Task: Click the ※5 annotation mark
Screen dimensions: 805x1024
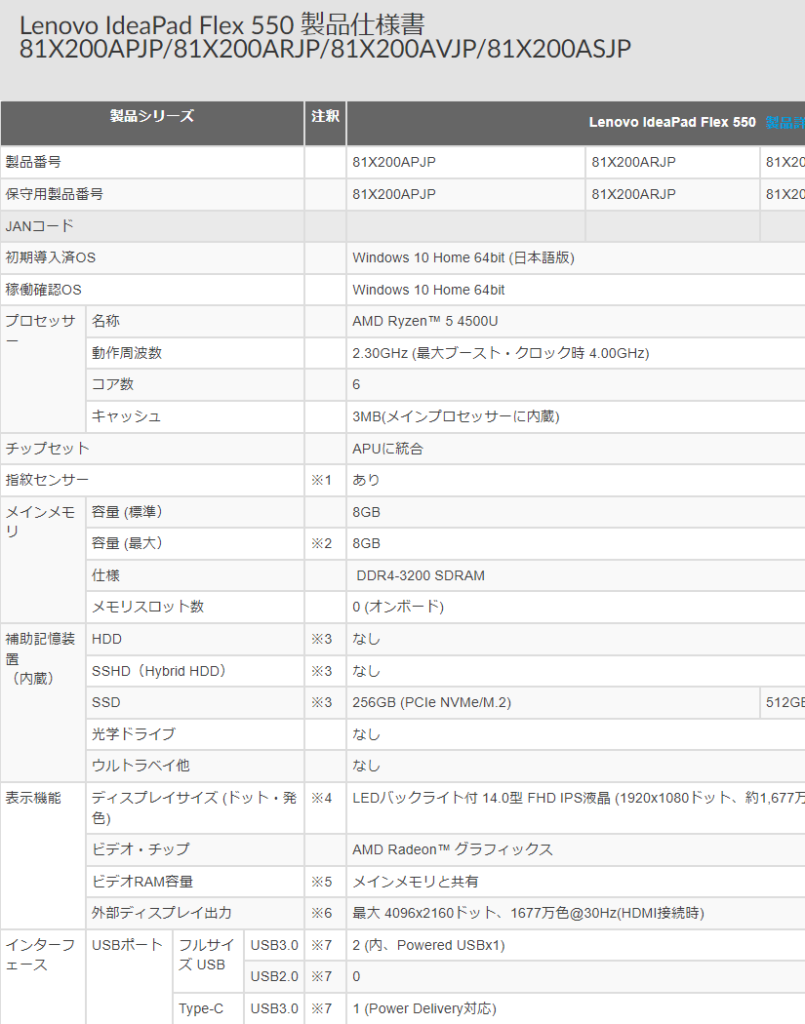Action: tap(321, 882)
